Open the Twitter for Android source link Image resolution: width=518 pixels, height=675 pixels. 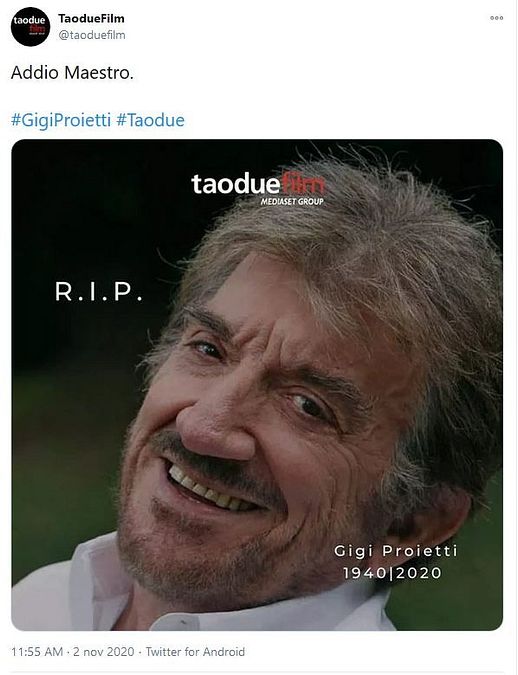pos(195,651)
